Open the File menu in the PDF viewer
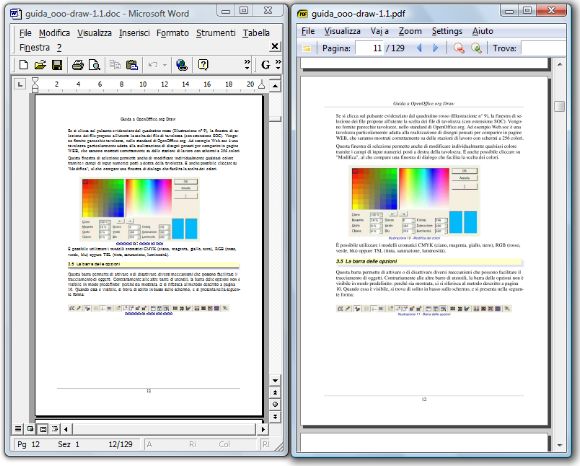The image size is (580, 466). coord(308,31)
